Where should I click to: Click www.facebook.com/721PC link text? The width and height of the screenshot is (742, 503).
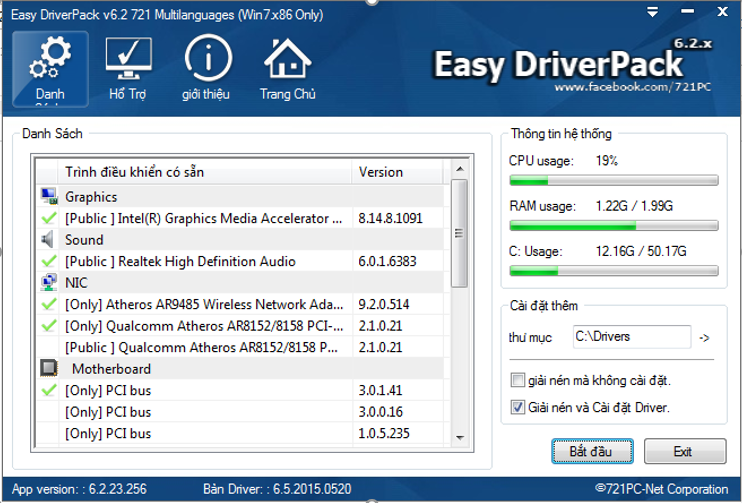pos(633,87)
